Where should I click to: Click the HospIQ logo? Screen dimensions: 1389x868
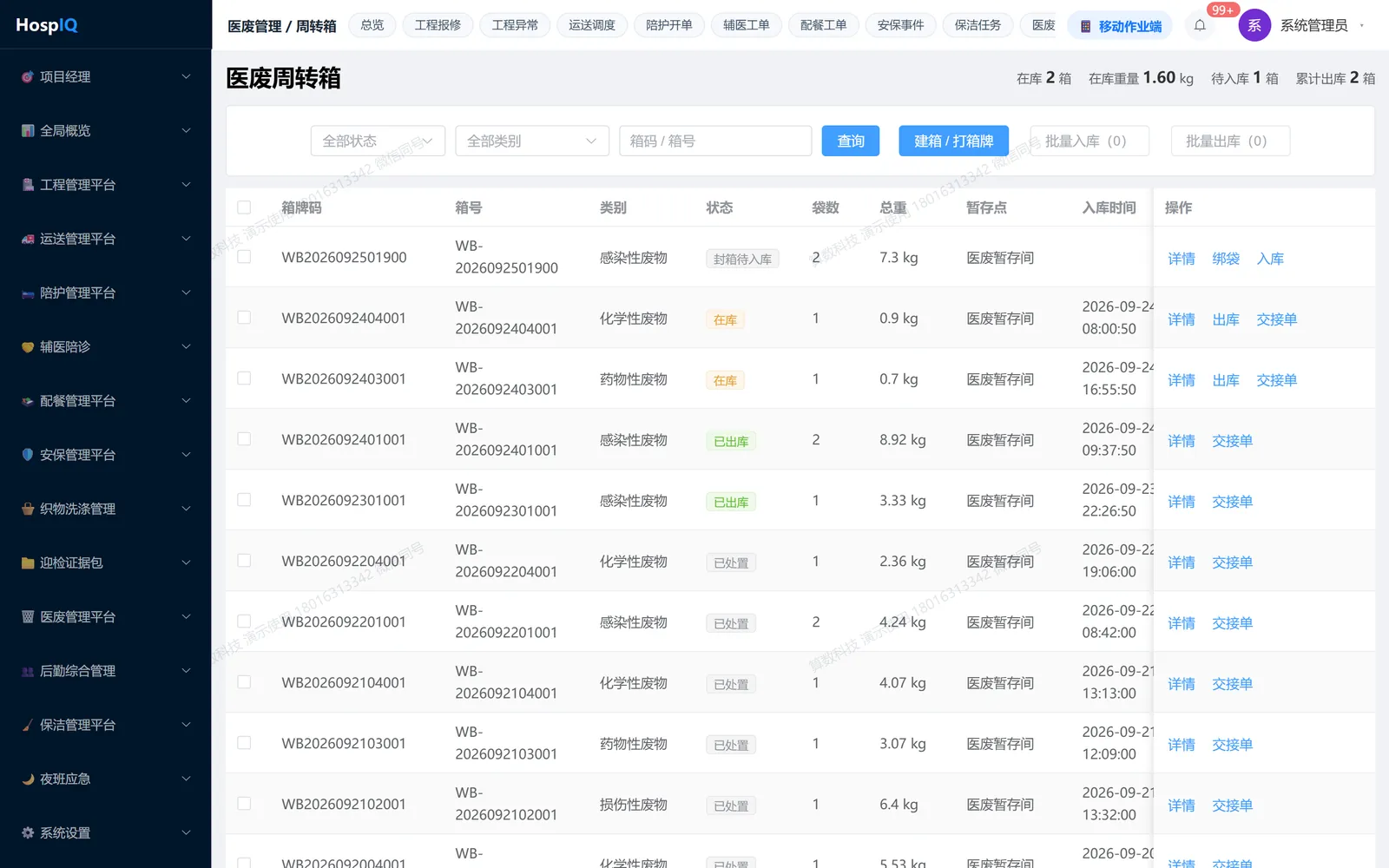tap(47, 25)
